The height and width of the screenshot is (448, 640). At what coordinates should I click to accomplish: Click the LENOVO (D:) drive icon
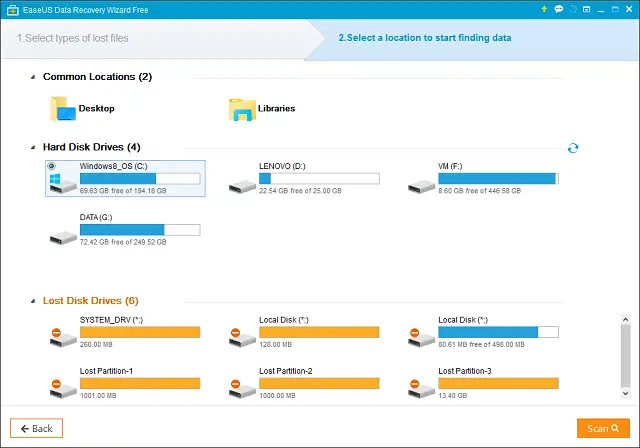242,186
